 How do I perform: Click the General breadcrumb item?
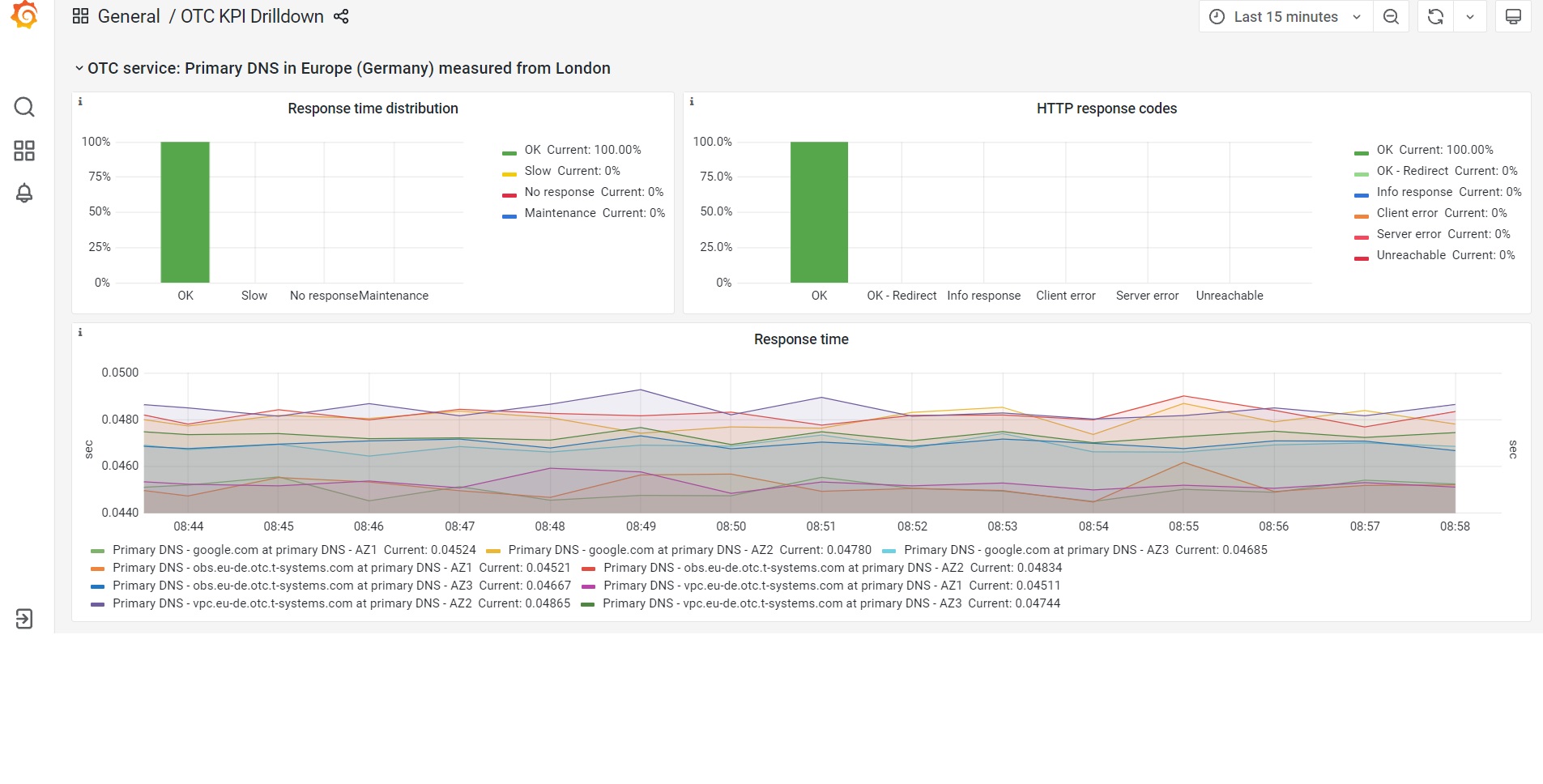128,16
